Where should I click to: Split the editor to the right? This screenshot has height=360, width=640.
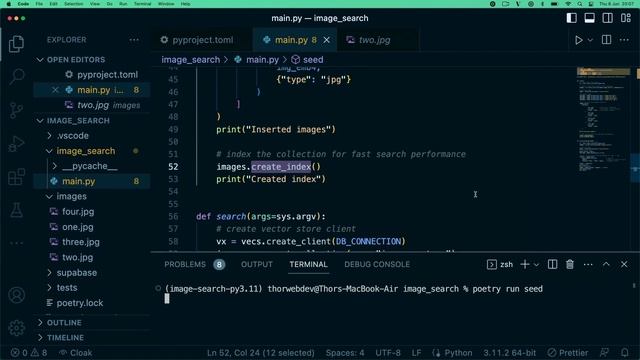[x=607, y=40]
